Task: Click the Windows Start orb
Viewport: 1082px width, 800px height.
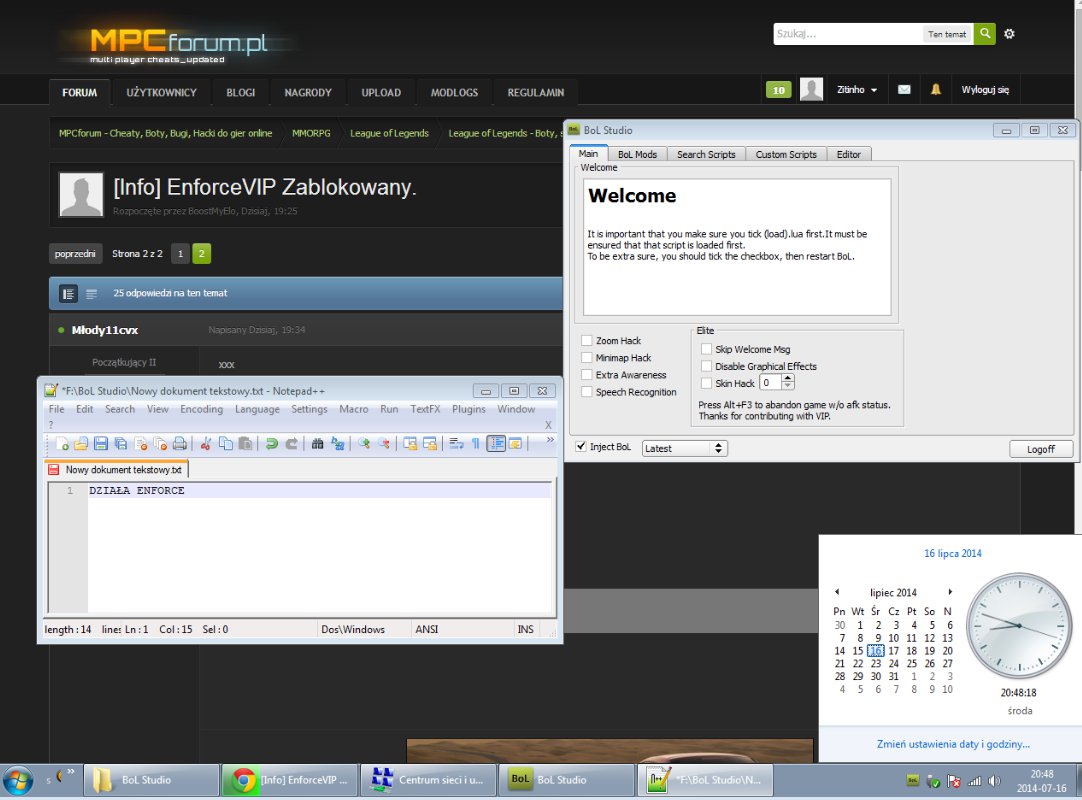Action: 18,781
